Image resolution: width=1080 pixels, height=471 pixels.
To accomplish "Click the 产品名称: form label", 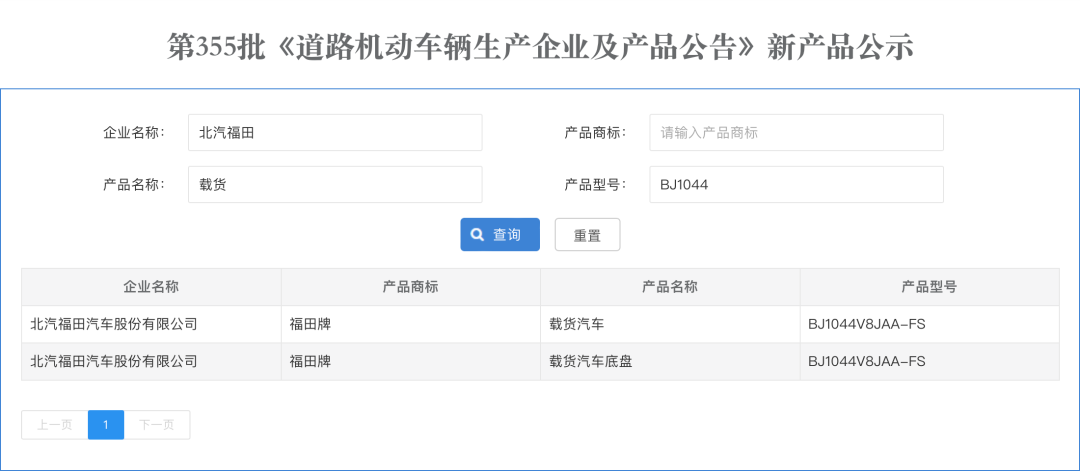I will 134,185.
